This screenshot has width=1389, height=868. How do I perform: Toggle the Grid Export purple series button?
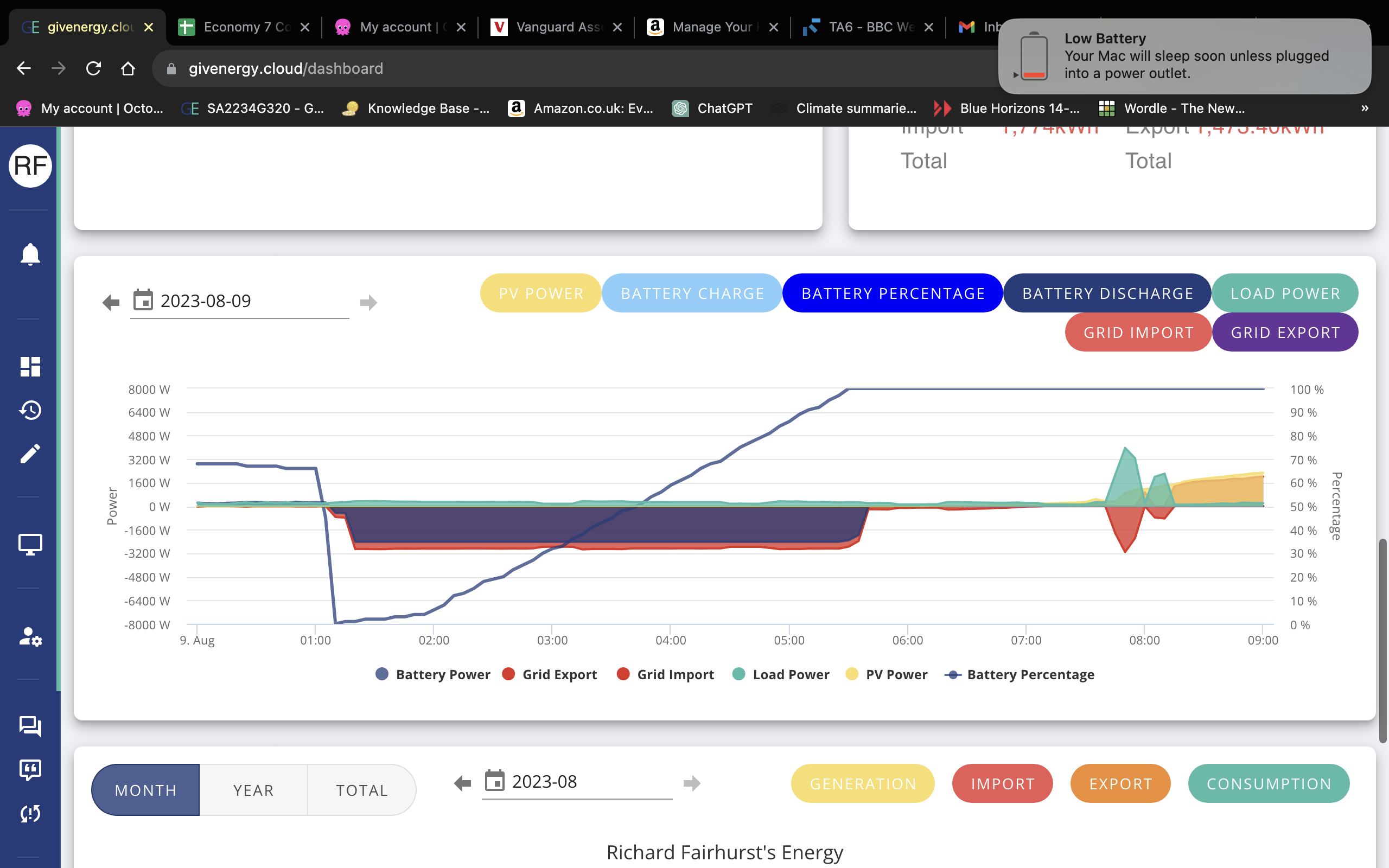1285,333
